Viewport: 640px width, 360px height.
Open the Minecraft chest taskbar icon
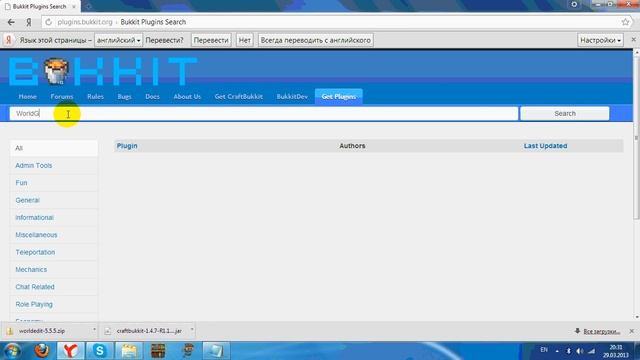click(158, 351)
